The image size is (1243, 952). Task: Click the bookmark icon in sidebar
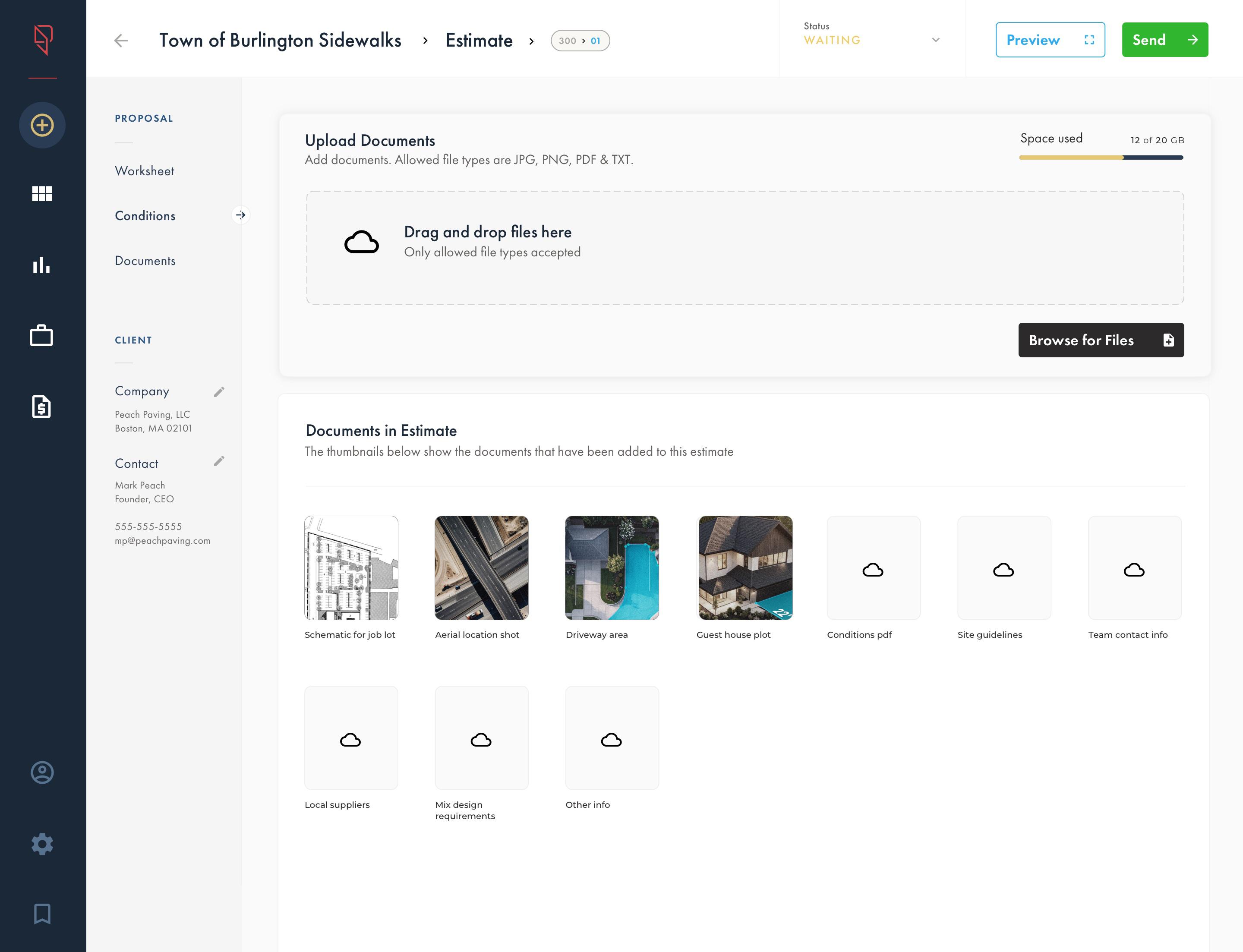[x=42, y=914]
